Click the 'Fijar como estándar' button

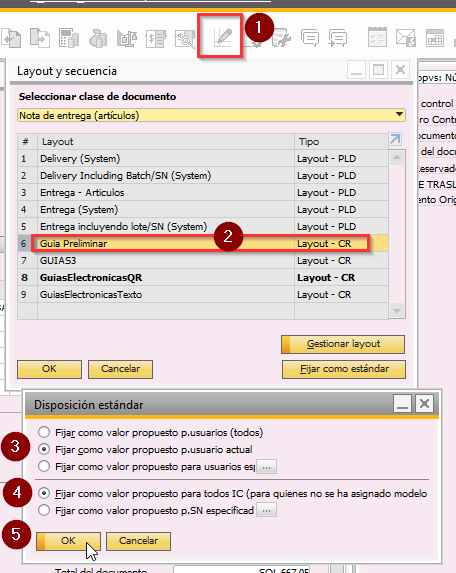[344, 369]
